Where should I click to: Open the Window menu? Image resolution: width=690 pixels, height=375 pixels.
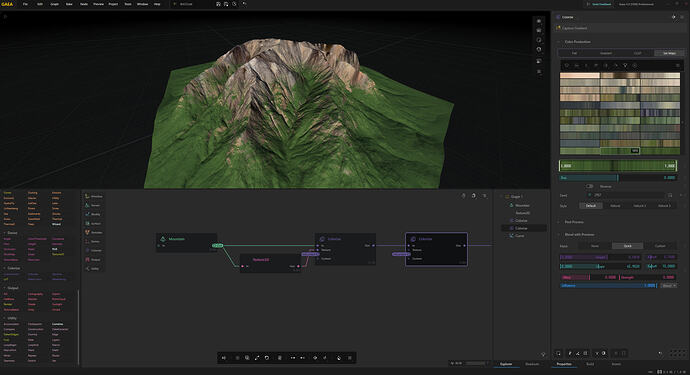[x=143, y=4]
